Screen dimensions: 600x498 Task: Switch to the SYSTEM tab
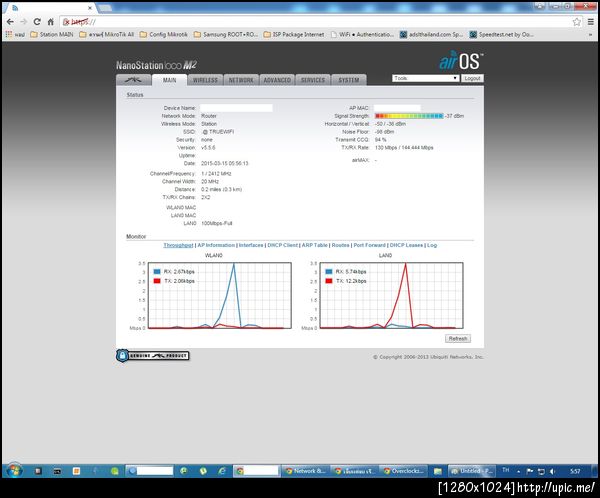click(x=349, y=80)
